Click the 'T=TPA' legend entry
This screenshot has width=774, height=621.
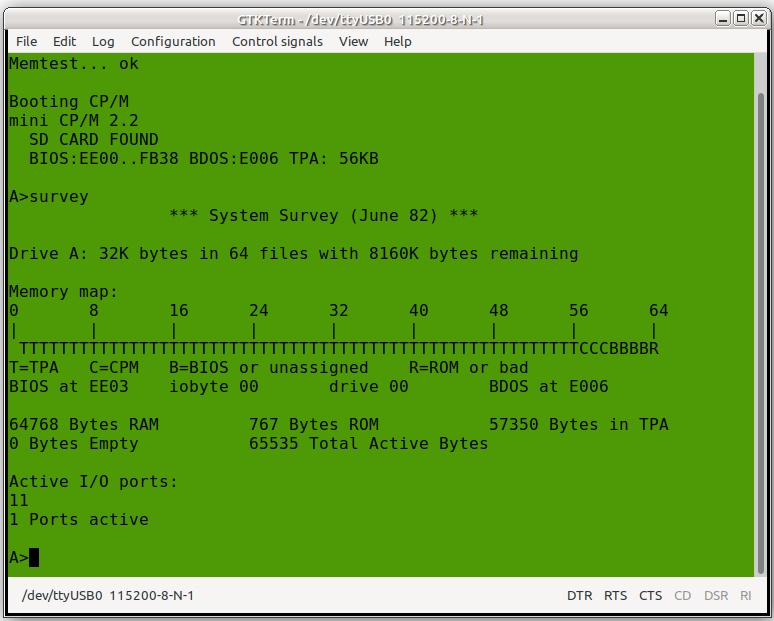pyautogui.click(x=34, y=368)
